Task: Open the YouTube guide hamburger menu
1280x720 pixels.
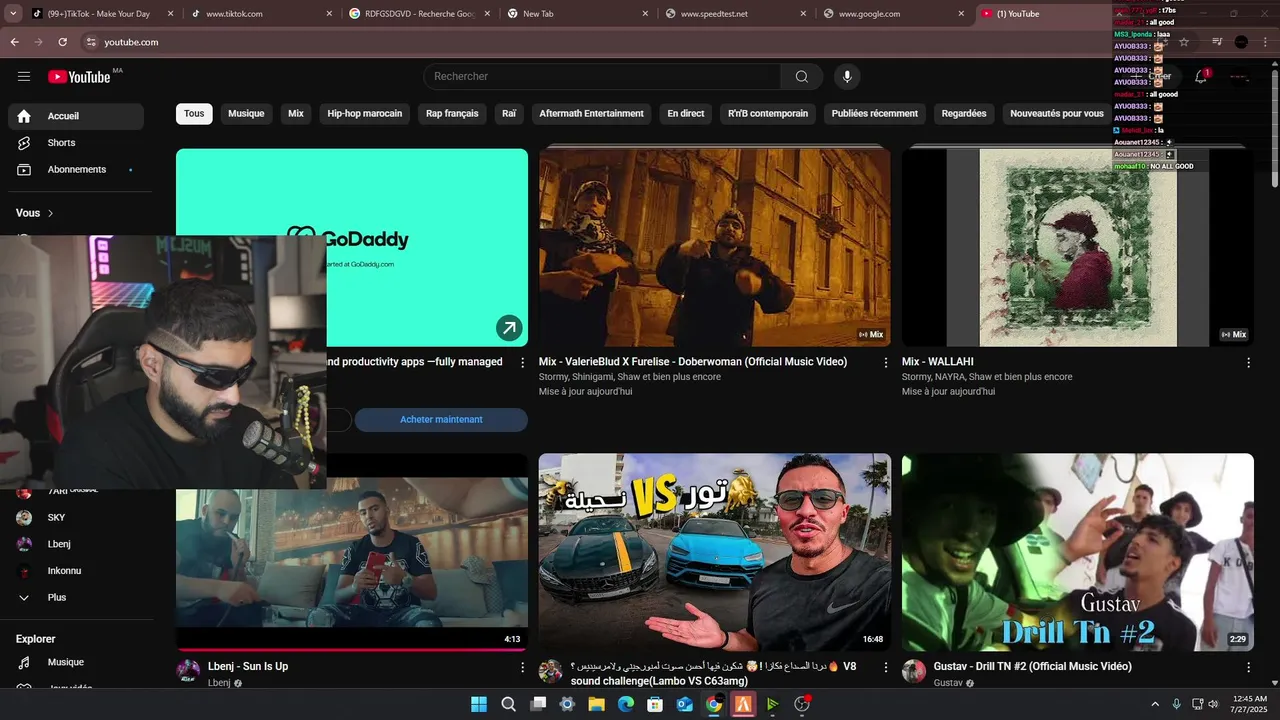Action: coord(24,76)
